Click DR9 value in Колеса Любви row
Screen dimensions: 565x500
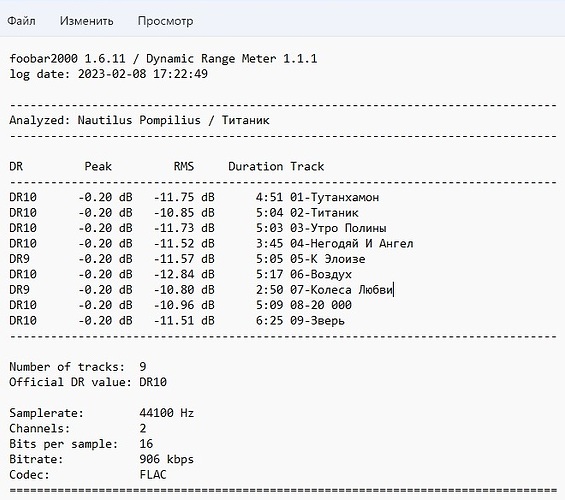click(19, 290)
